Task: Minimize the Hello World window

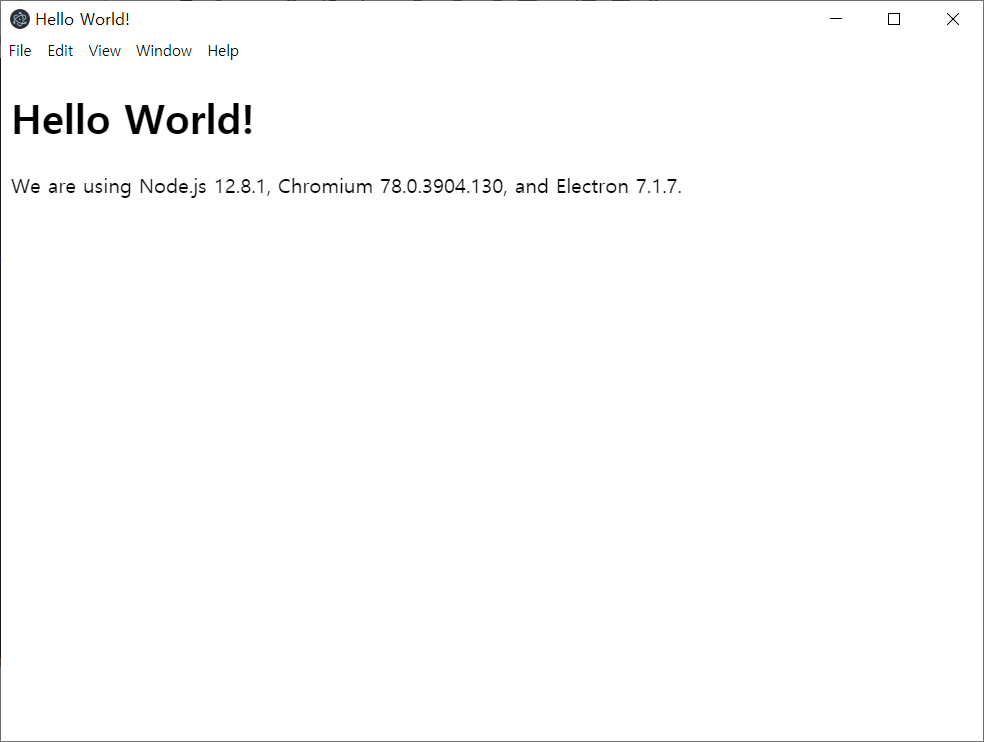Action: [x=836, y=19]
